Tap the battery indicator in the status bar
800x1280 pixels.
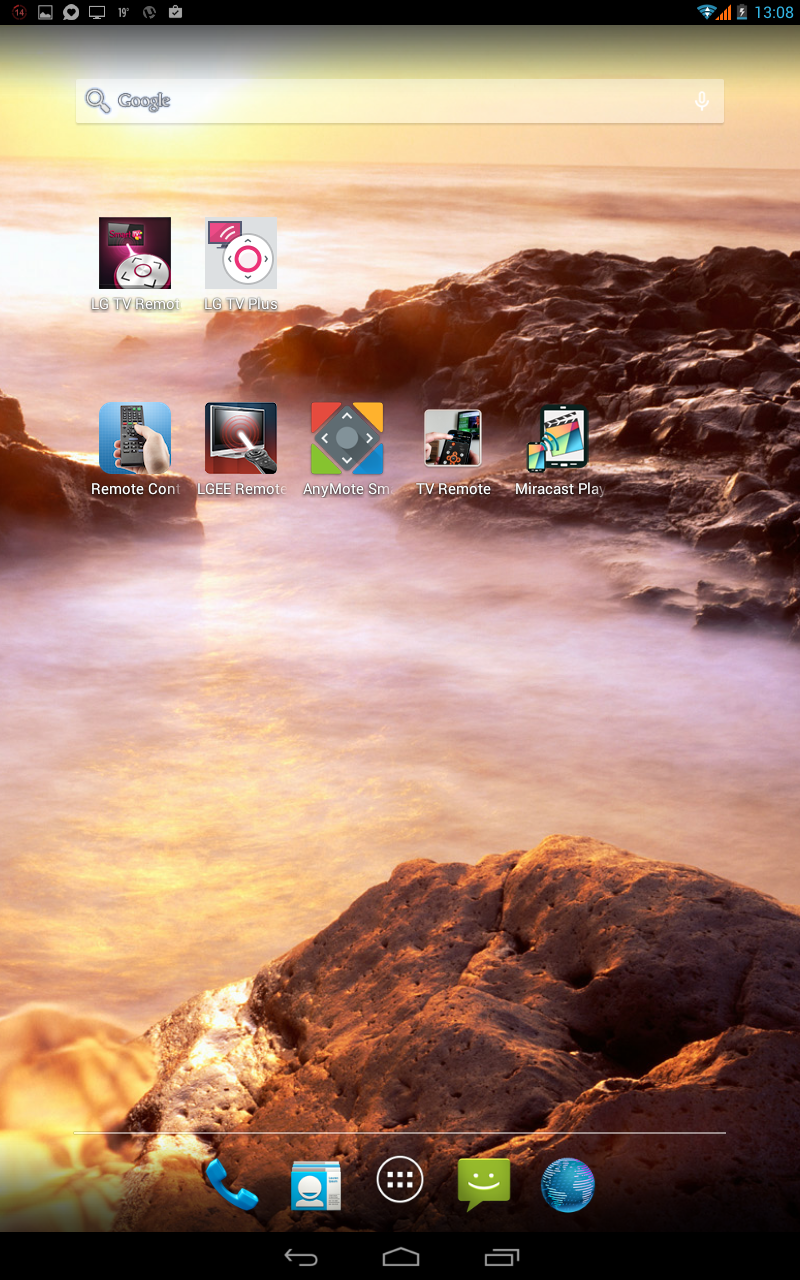pyautogui.click(x=742, y=12)
